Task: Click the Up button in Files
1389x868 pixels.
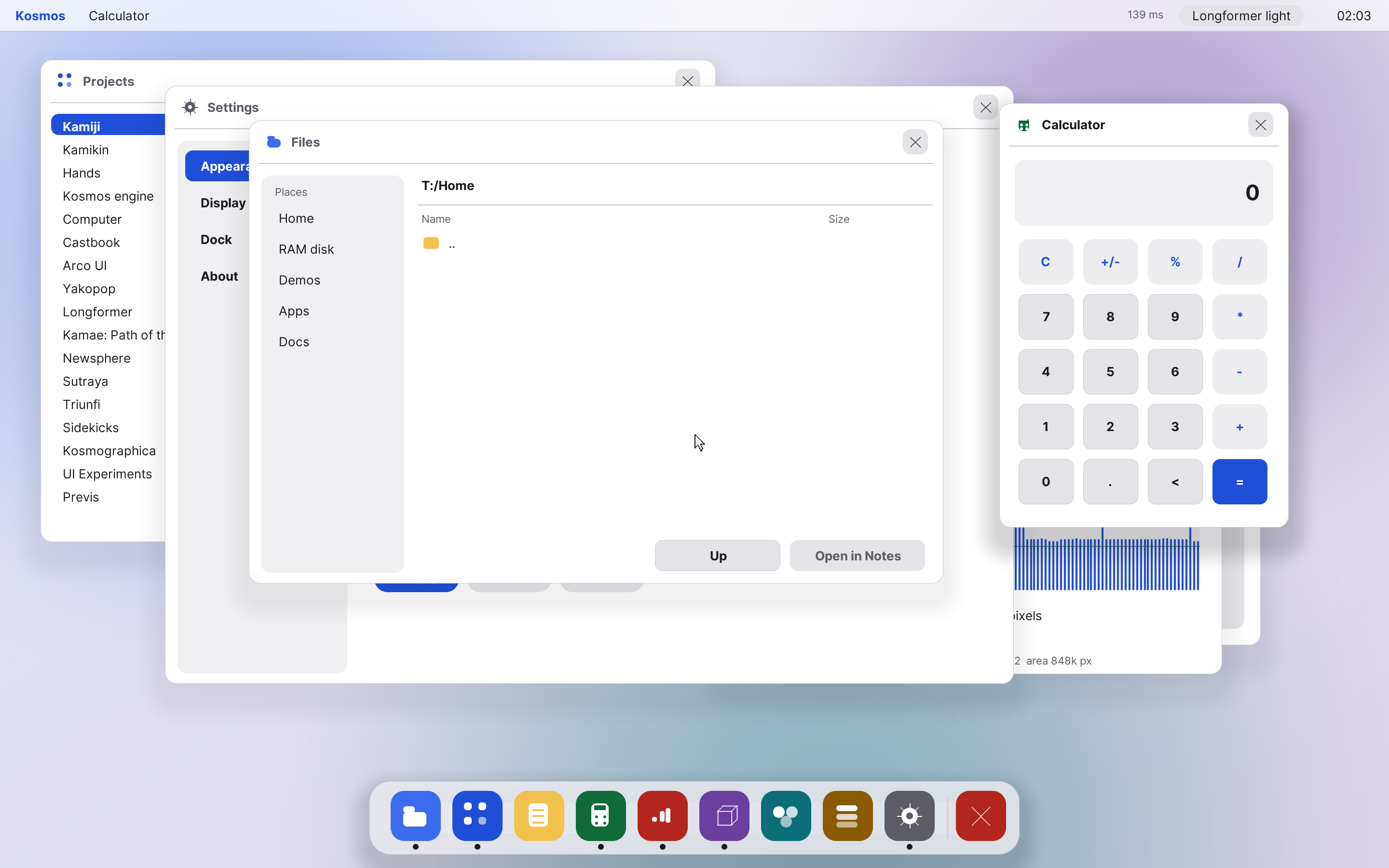Action: [718, 556]
